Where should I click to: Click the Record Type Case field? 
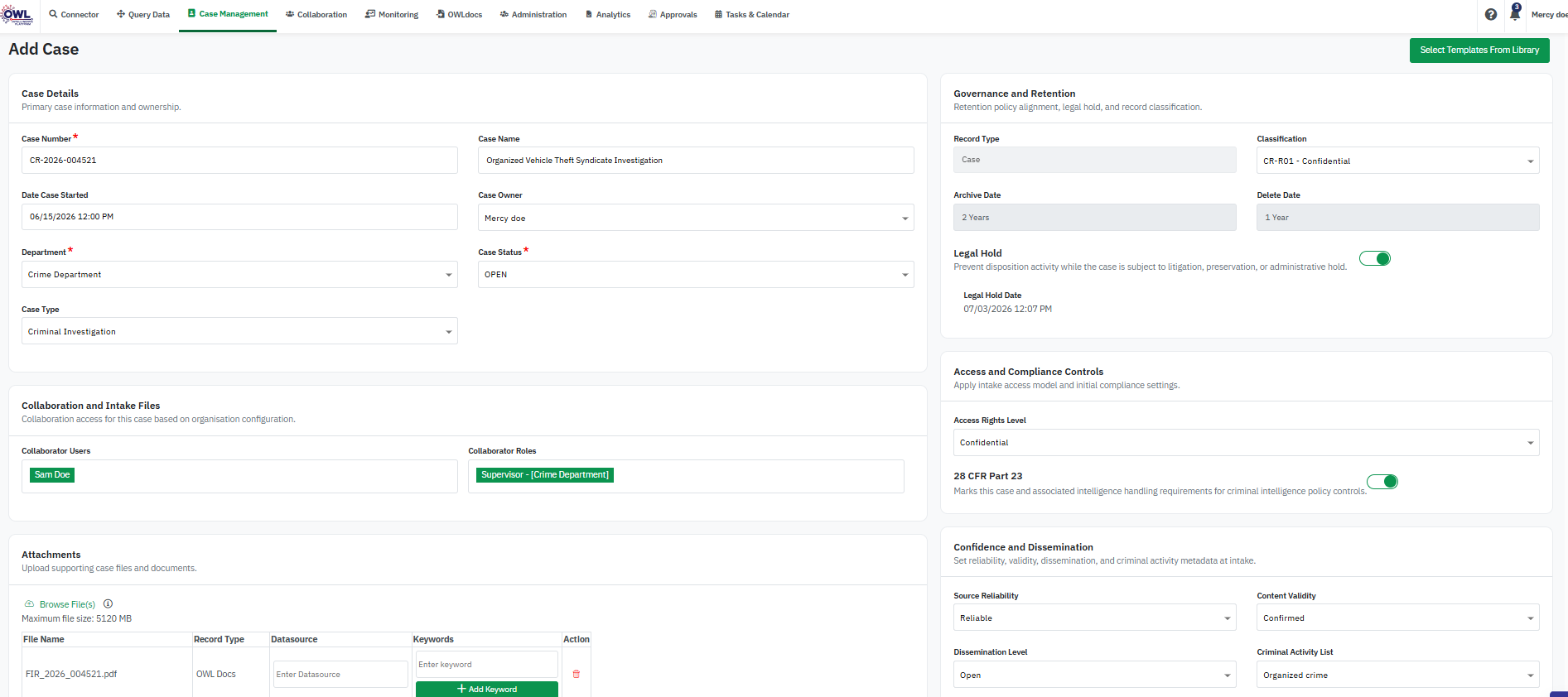tap(1095, 160)
